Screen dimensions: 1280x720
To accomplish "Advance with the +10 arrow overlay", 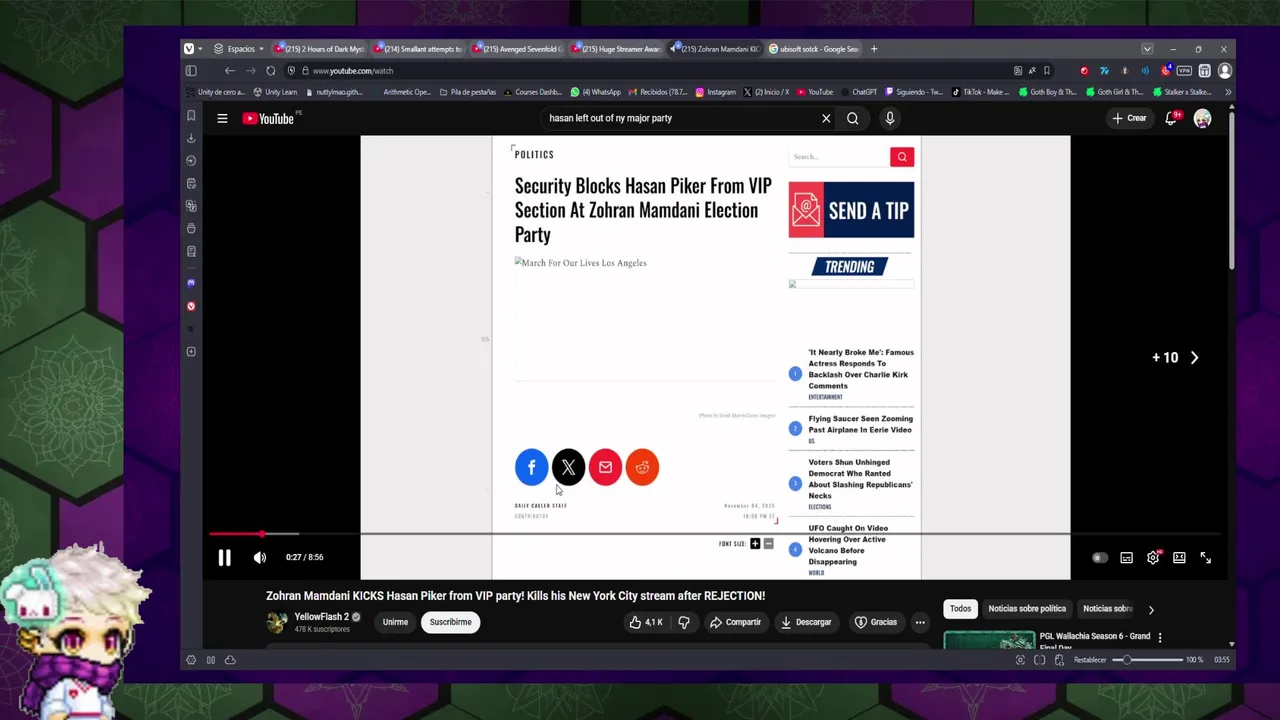I will tap(1175, 357).
